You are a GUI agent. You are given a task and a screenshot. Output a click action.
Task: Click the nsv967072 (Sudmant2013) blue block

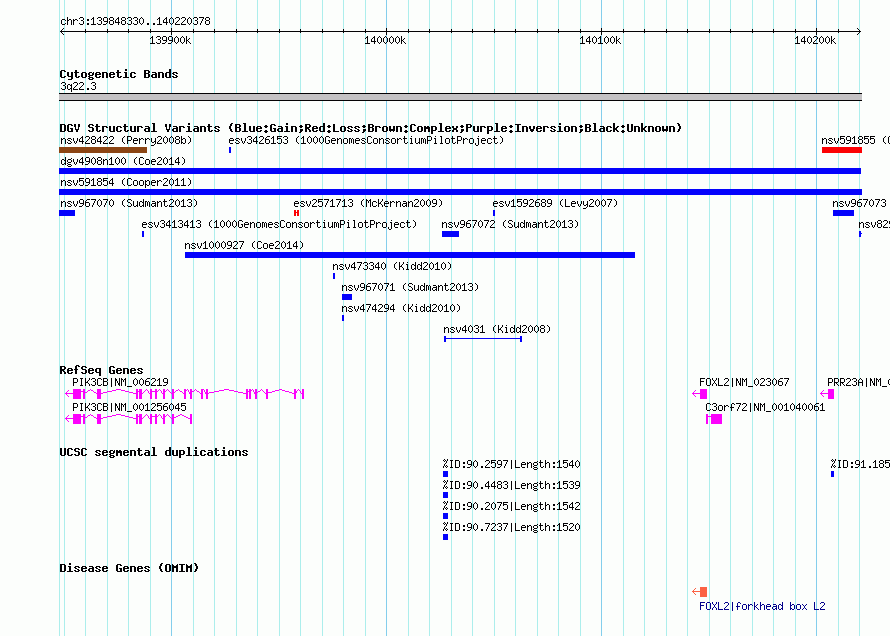450,234
